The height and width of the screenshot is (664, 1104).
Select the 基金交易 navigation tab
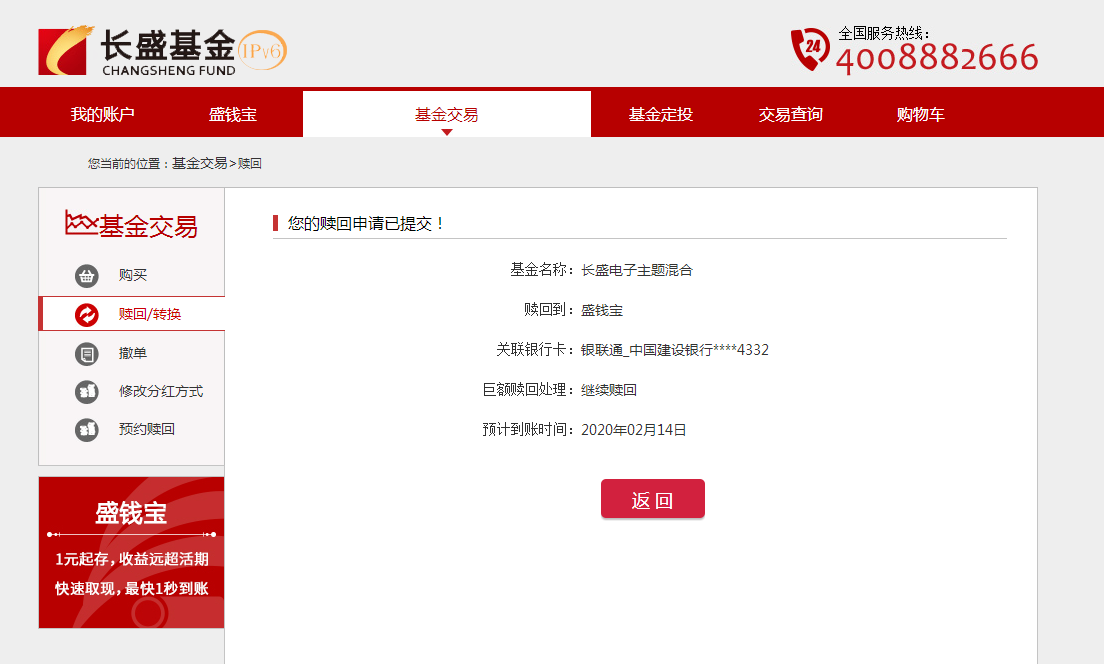tap(446, 114)
